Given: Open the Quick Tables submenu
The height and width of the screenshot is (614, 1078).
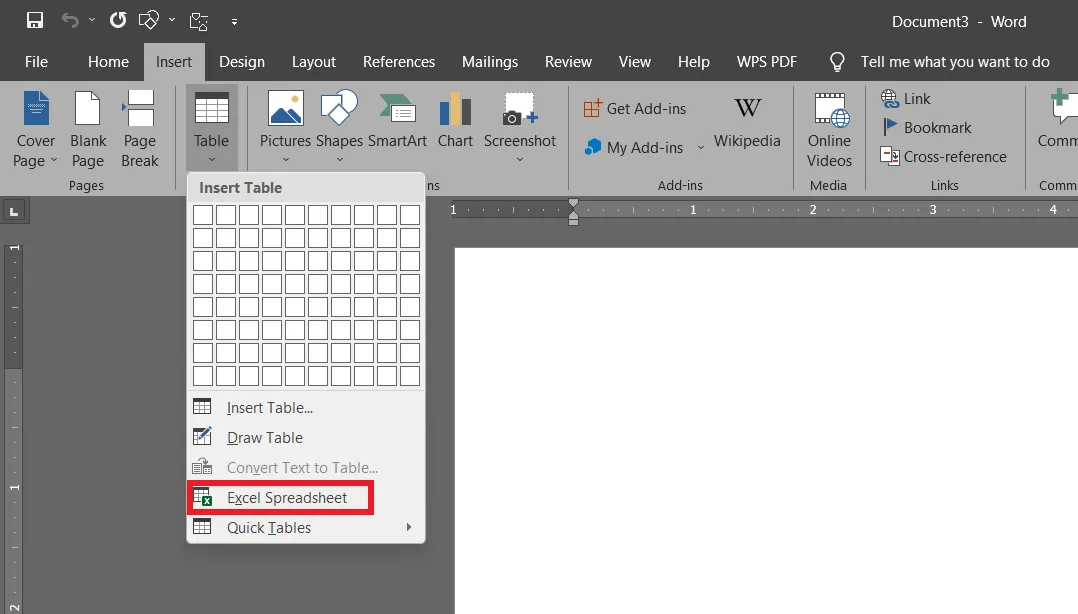Looking at the screenshot, I should tap(306, 527).
